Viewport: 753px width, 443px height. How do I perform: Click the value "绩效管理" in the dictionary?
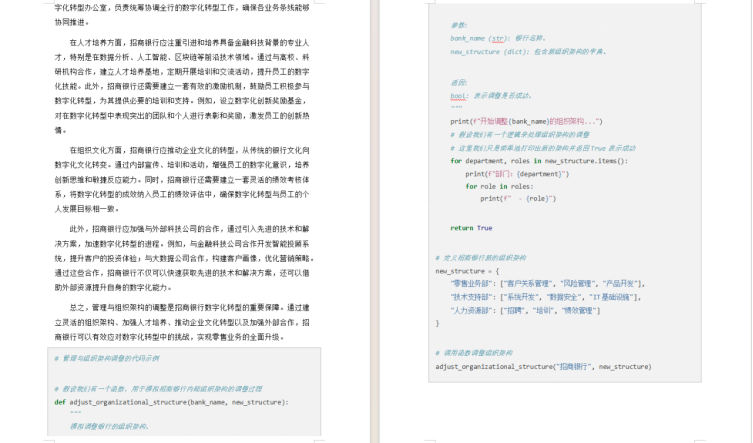tap(578, 310)
